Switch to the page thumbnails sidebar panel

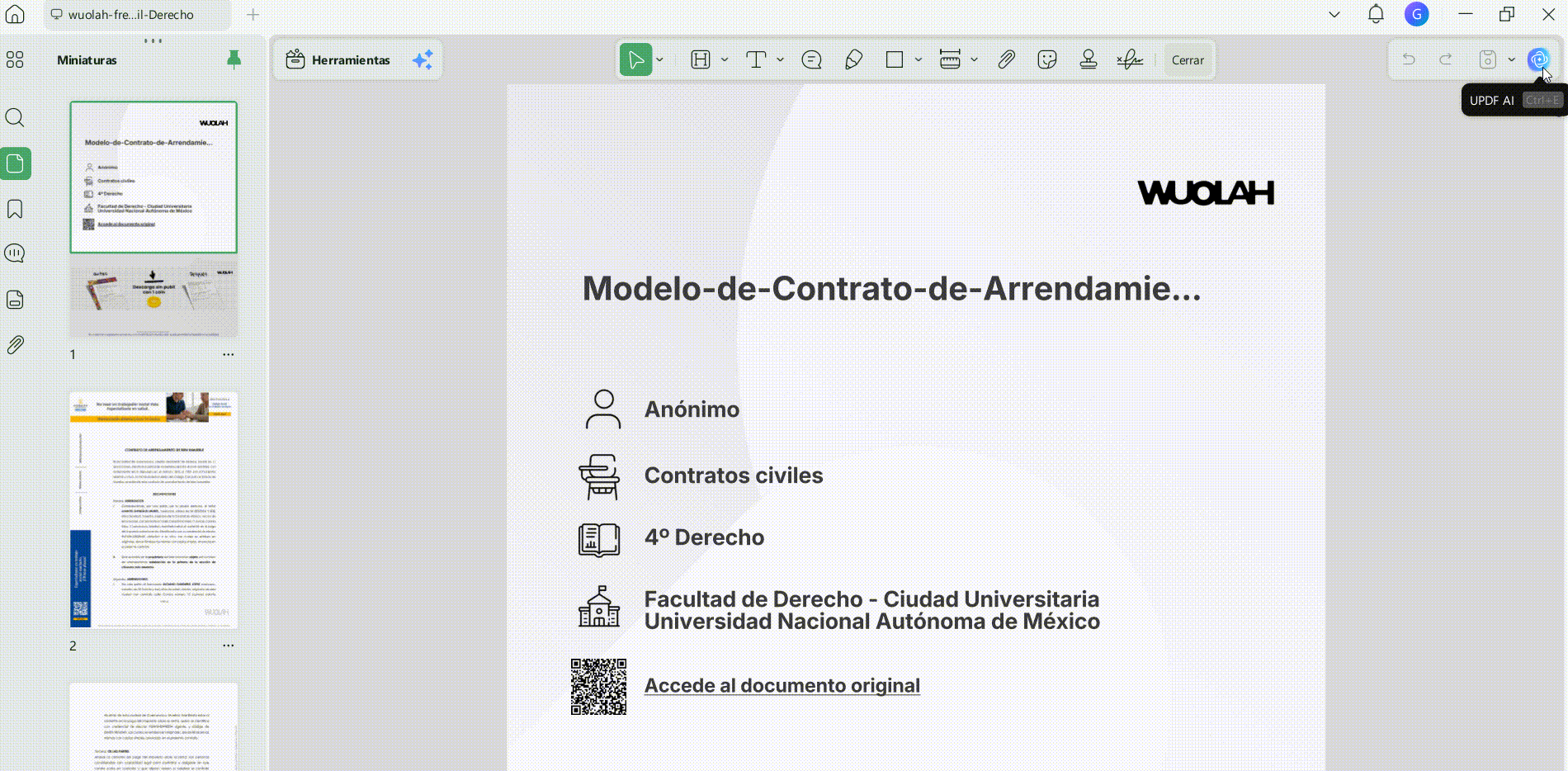click(x=15, y=163)
